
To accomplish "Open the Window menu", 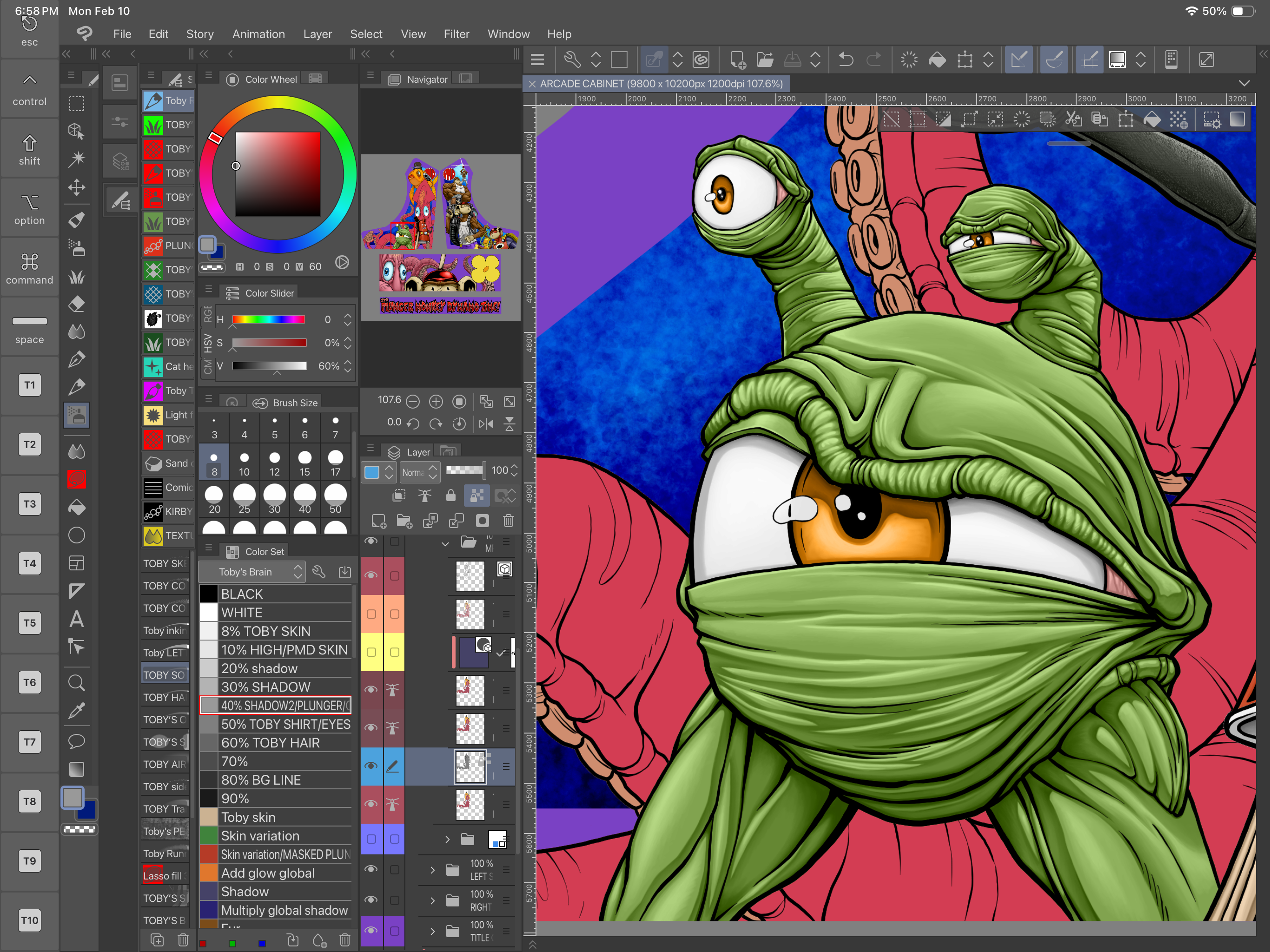I will point(508,34).
